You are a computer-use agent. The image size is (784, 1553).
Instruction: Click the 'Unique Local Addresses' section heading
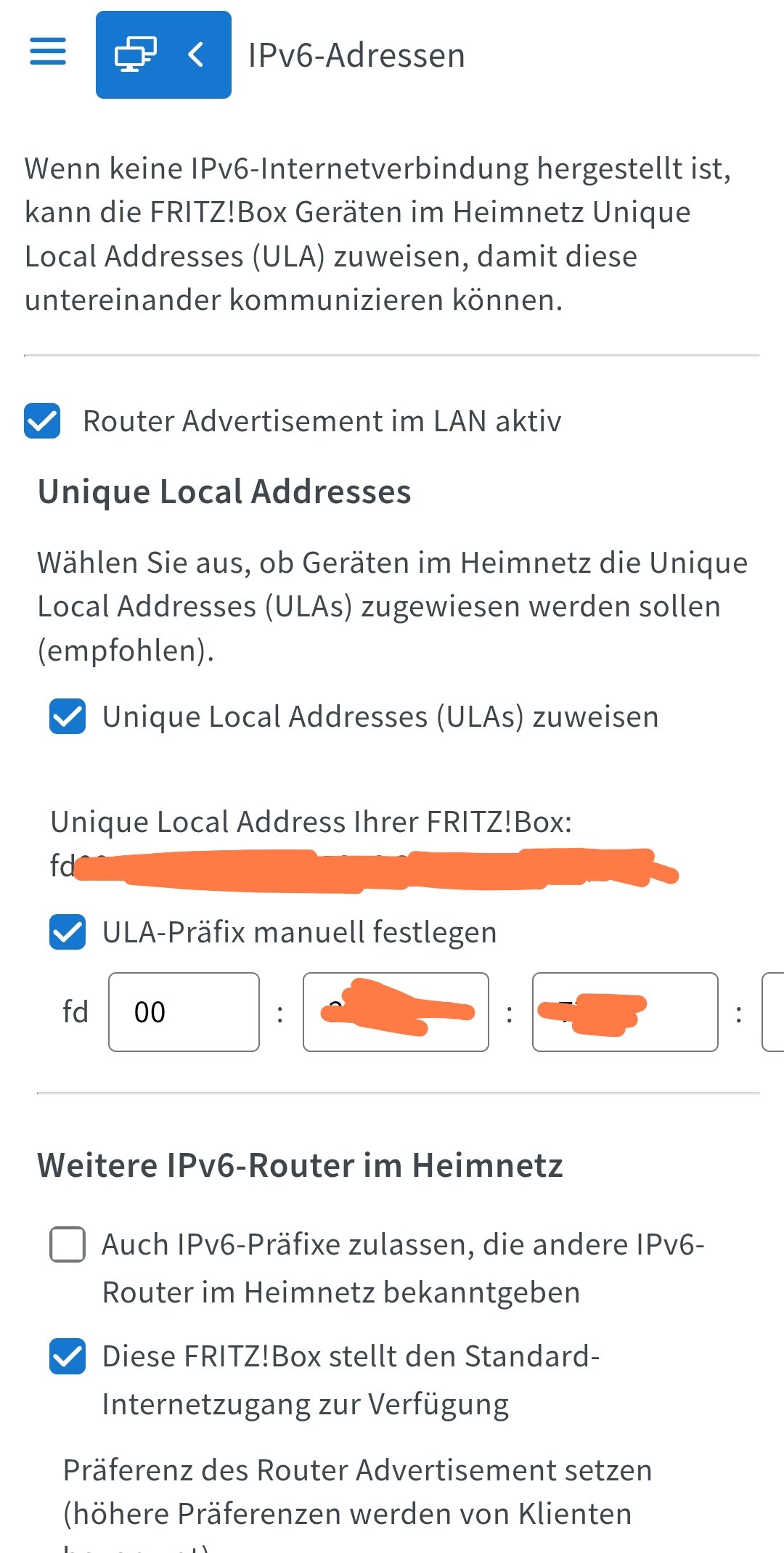coord(224,492)
